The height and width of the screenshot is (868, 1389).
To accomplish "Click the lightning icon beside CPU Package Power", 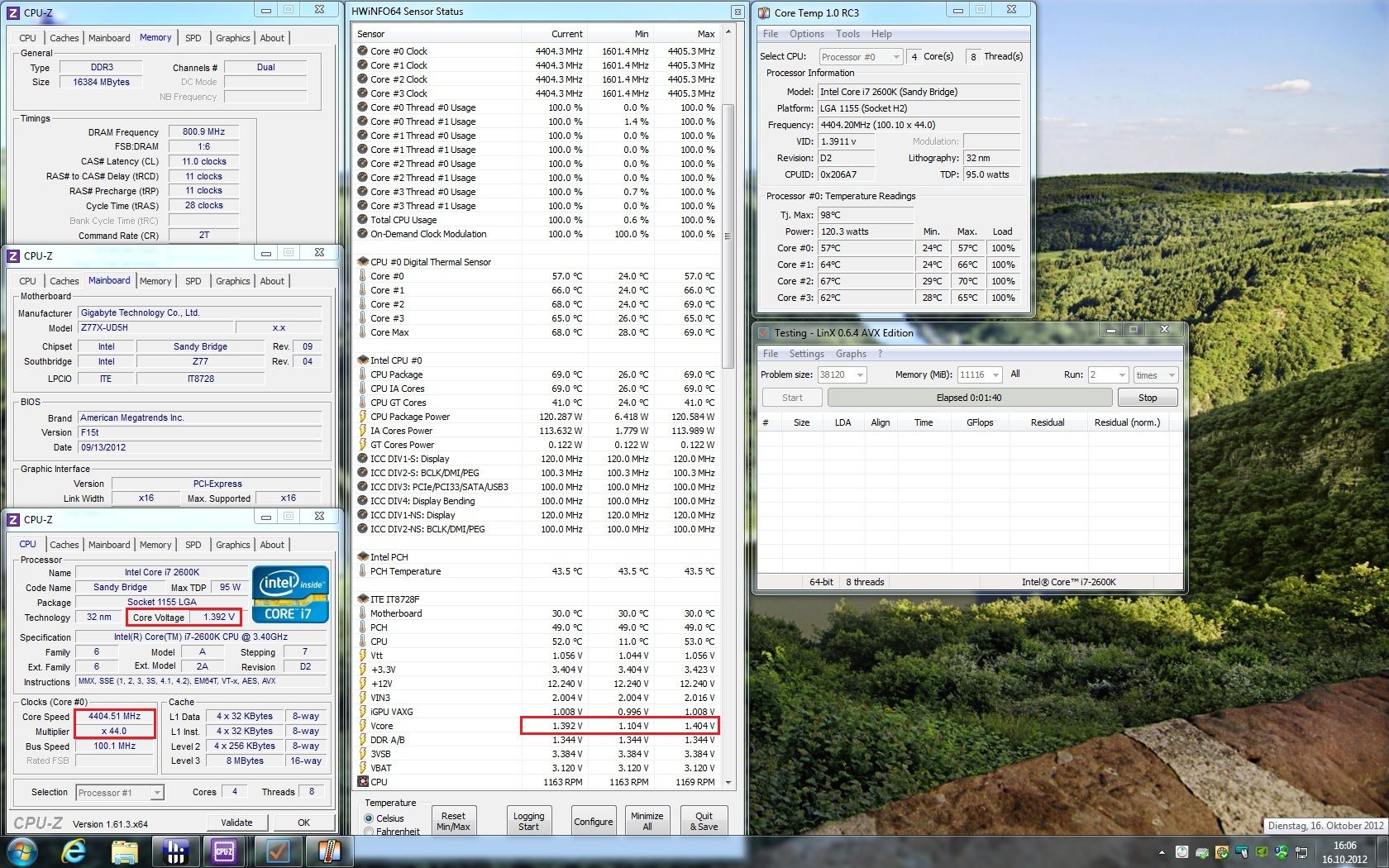I will tap(362, 417).
